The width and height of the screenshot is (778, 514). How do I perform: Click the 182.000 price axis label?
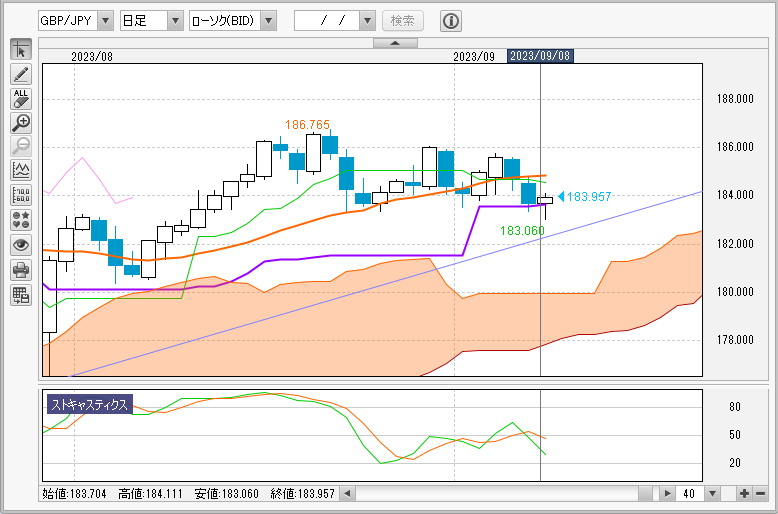(x=735, y=244)
